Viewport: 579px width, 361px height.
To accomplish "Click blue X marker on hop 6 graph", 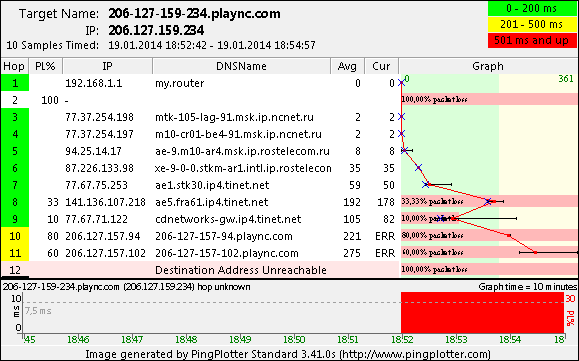I will coord(418,168).
